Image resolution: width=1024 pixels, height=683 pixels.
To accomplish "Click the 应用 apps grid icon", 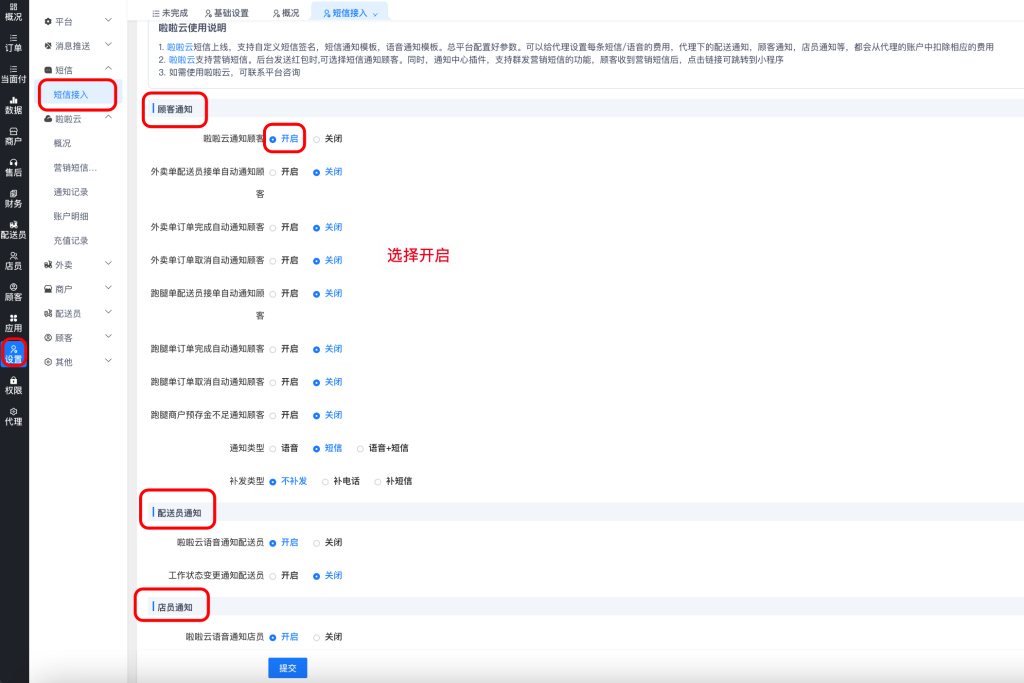I will (x=13, y=322).
